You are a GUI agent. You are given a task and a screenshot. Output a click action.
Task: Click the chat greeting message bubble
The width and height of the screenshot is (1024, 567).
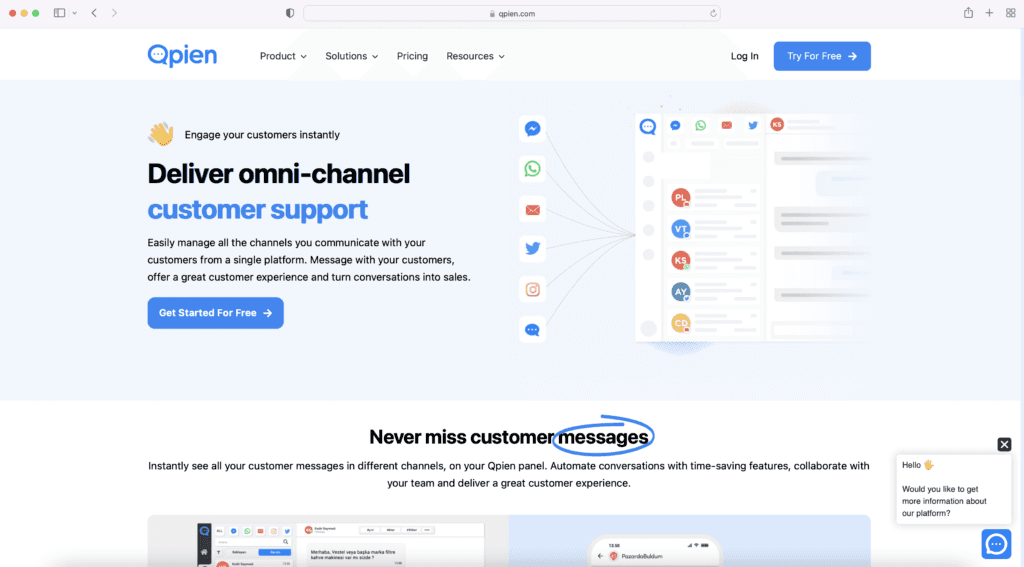(953, 489)
